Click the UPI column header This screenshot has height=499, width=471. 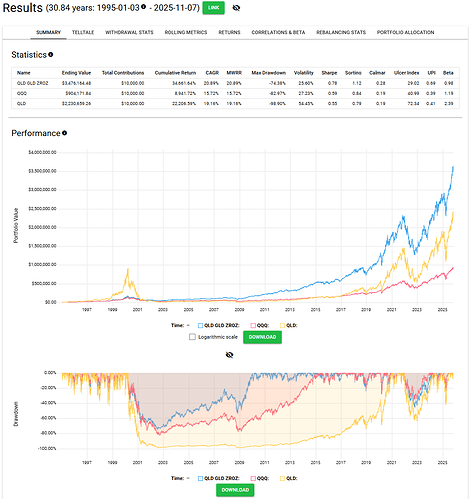432,73
